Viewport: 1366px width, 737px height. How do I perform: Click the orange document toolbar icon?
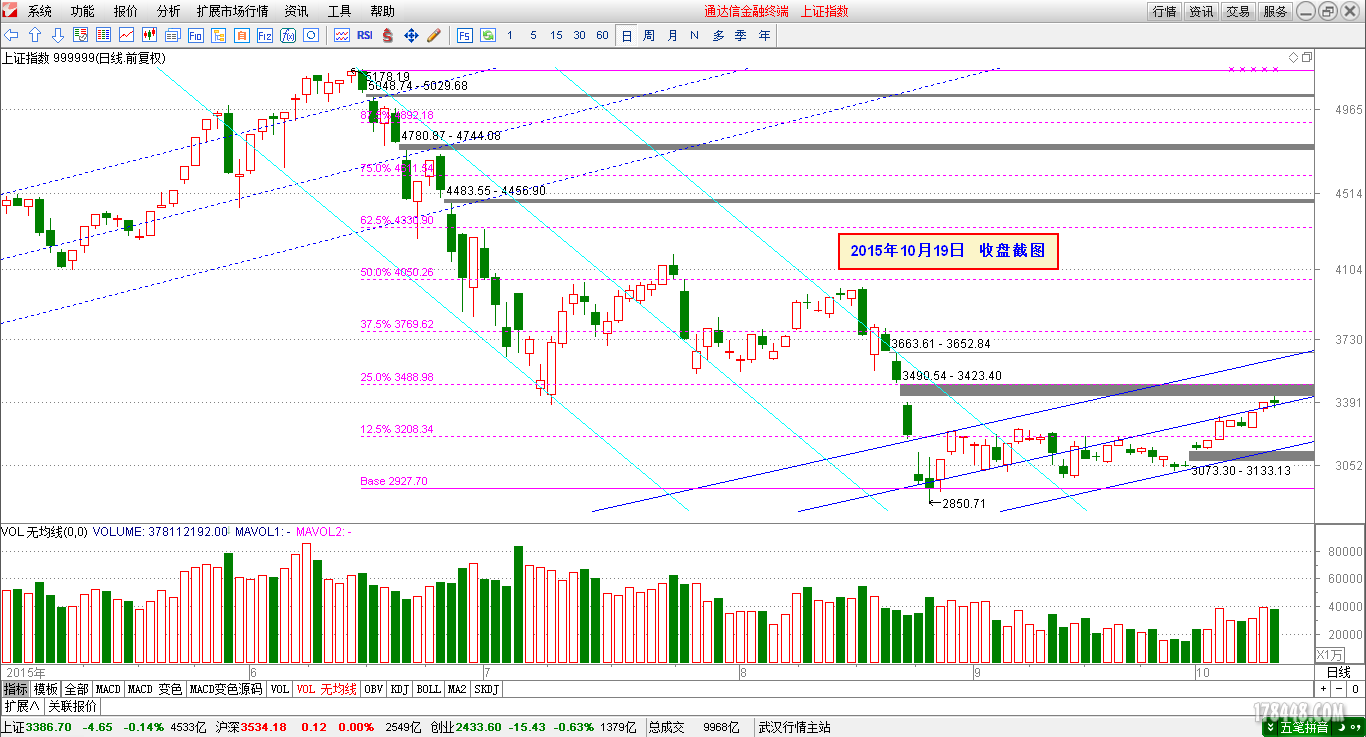(241, 35)
